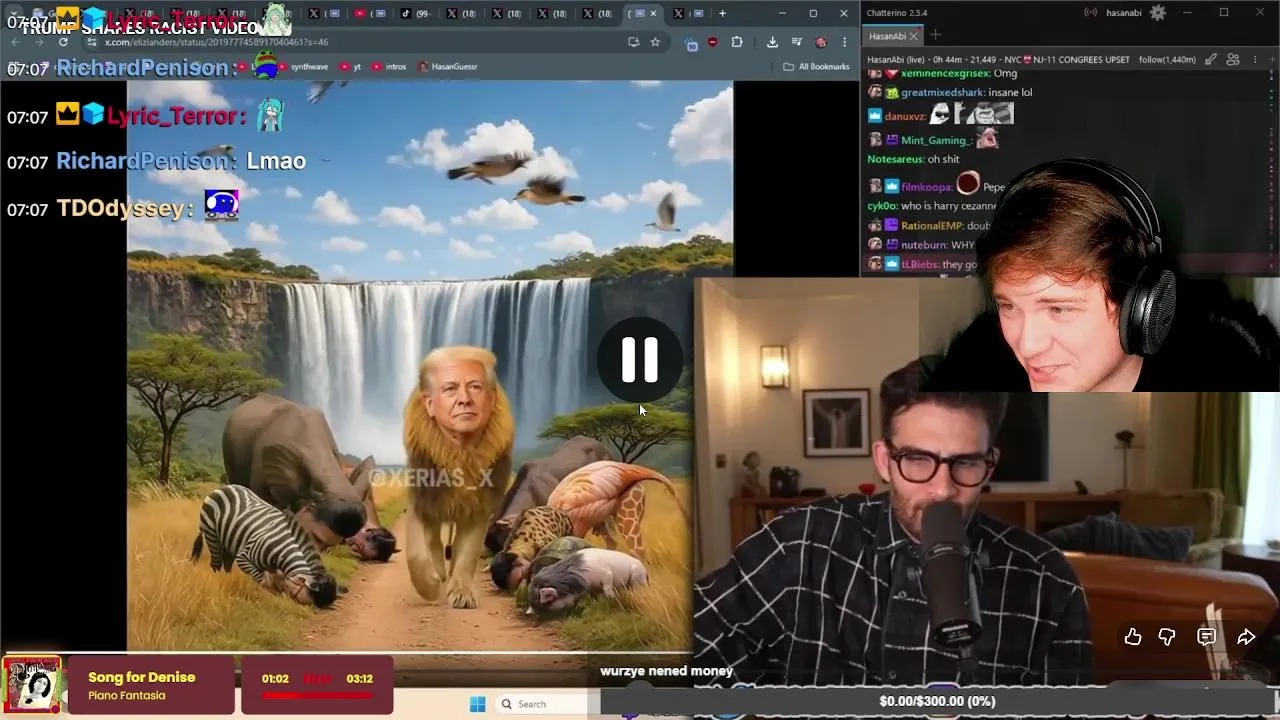This screenshot has width=1280, height=720.
Task: Open a new browser tab with plus
Action: click(722, 13)
